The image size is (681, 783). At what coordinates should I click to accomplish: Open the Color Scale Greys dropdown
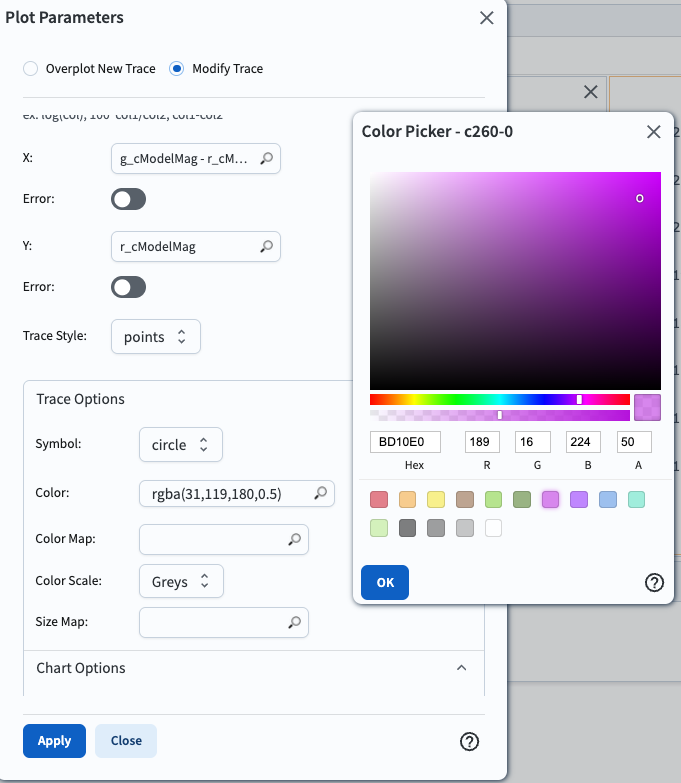point(180,581)
